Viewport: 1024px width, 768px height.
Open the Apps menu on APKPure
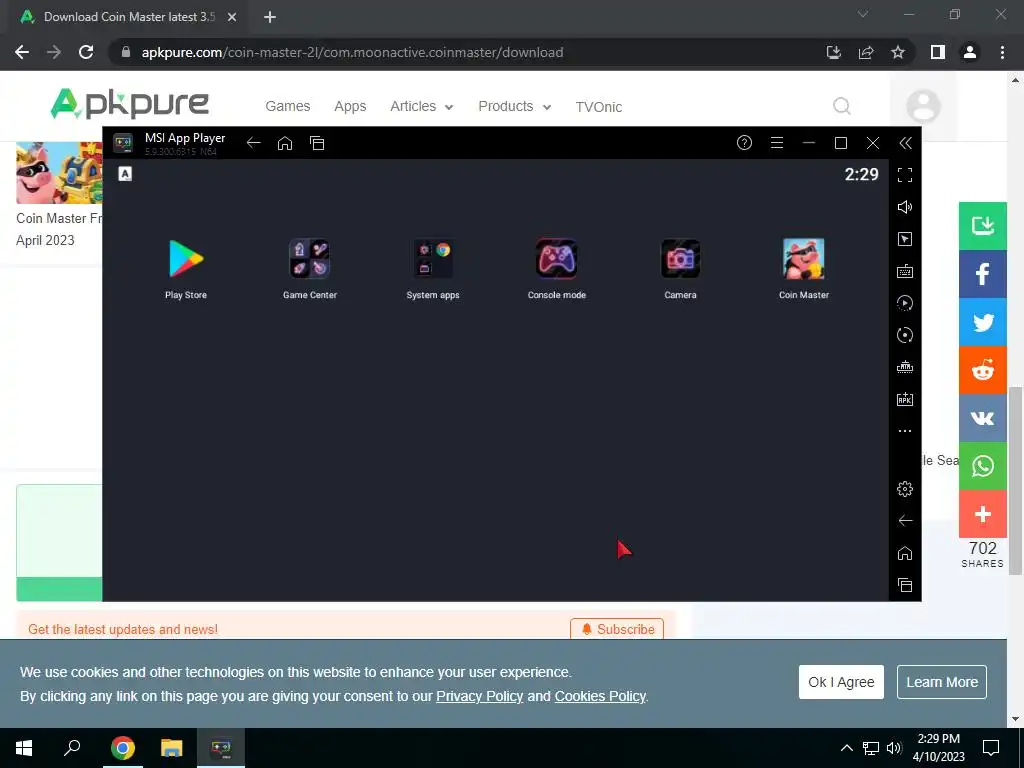click(350, 106)
